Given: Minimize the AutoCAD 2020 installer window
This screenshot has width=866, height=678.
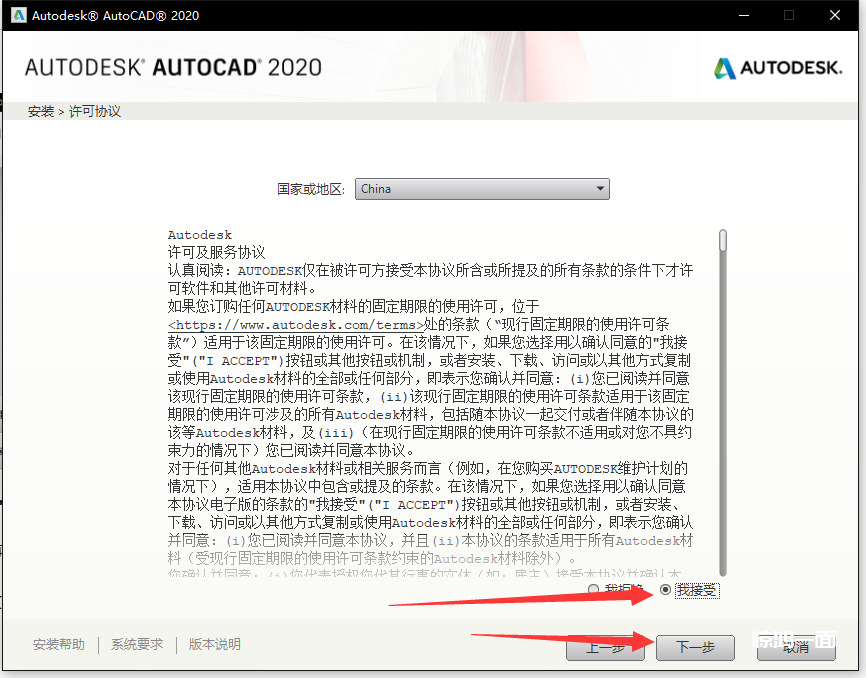Looking at the screenshot, I should [743, 15].
